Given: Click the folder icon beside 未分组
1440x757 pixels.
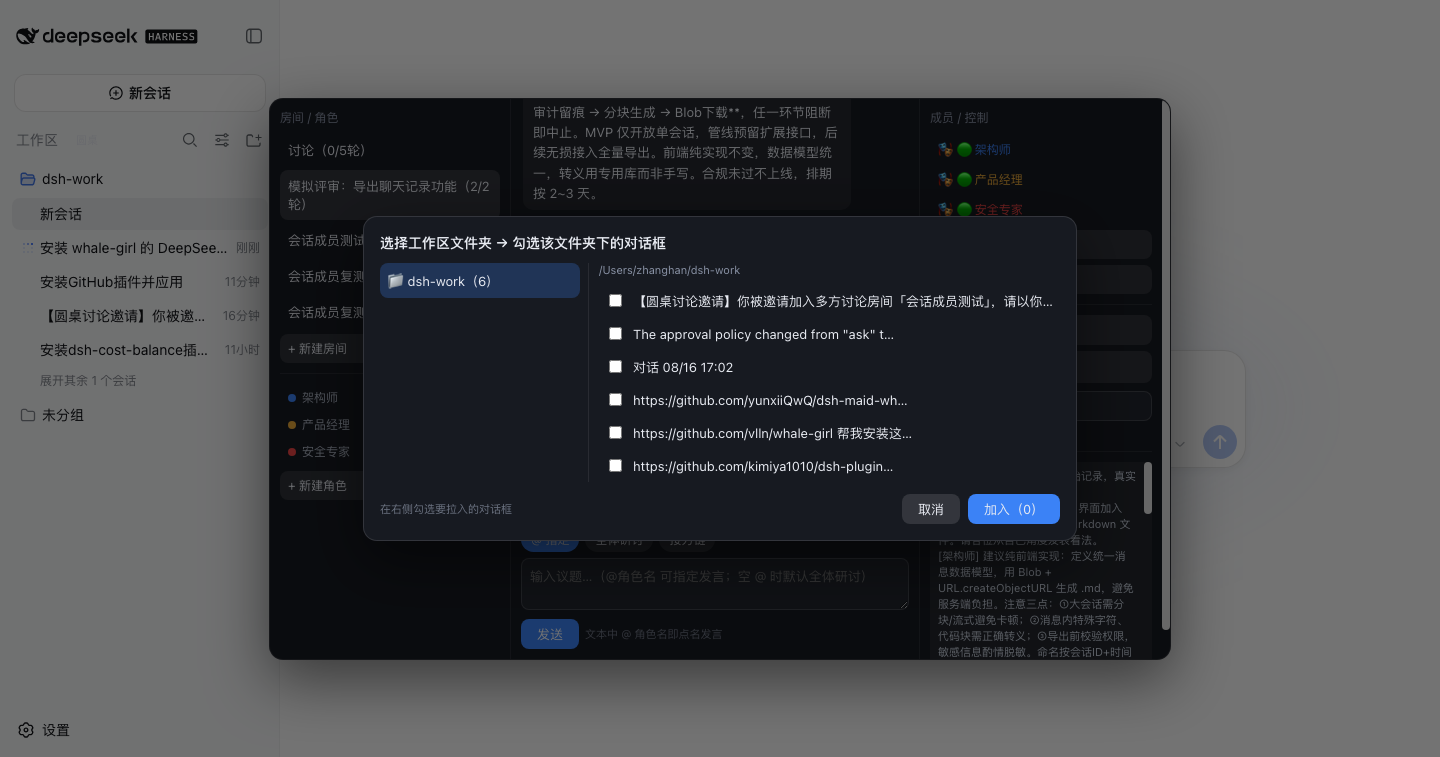Looking at the screenshot, I should click(28, 415).
